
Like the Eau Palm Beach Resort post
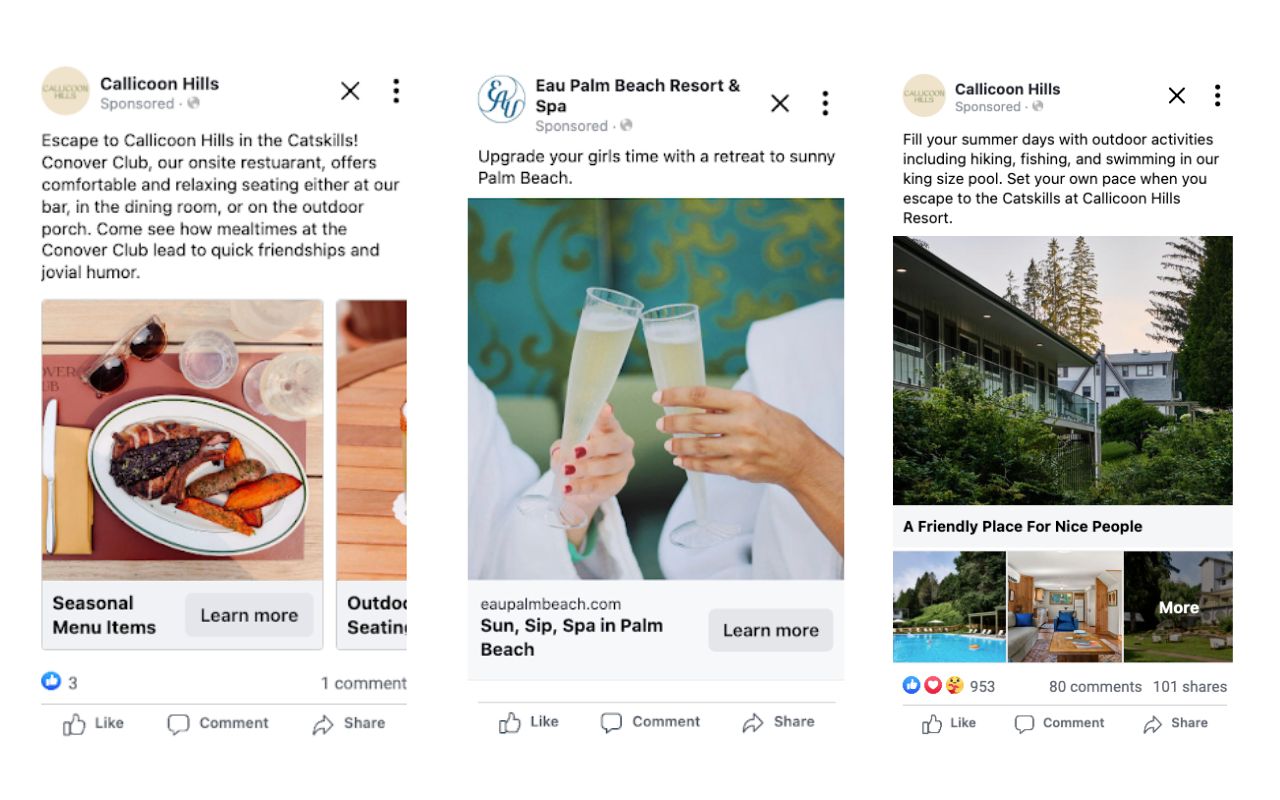[x=529, y=722]
